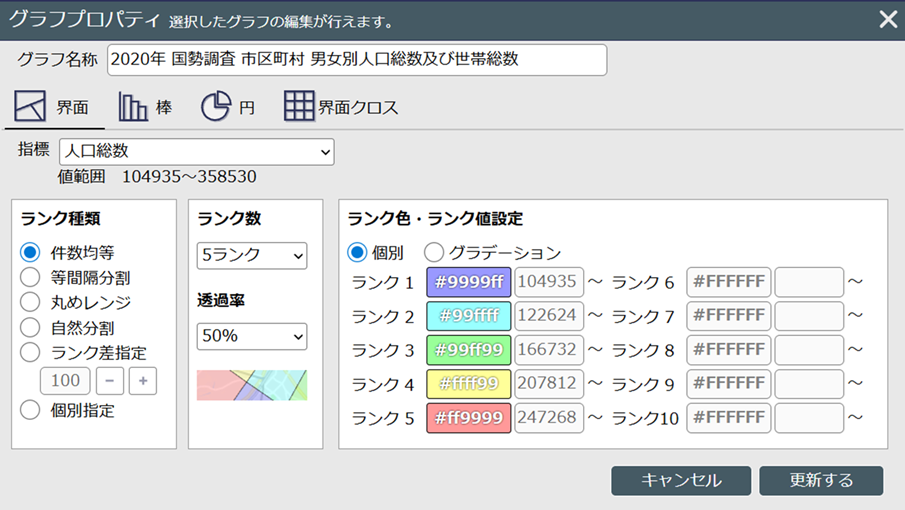Choose the 自然分割 rank type option
Viewport: 905px width, 510px height.
31,327
